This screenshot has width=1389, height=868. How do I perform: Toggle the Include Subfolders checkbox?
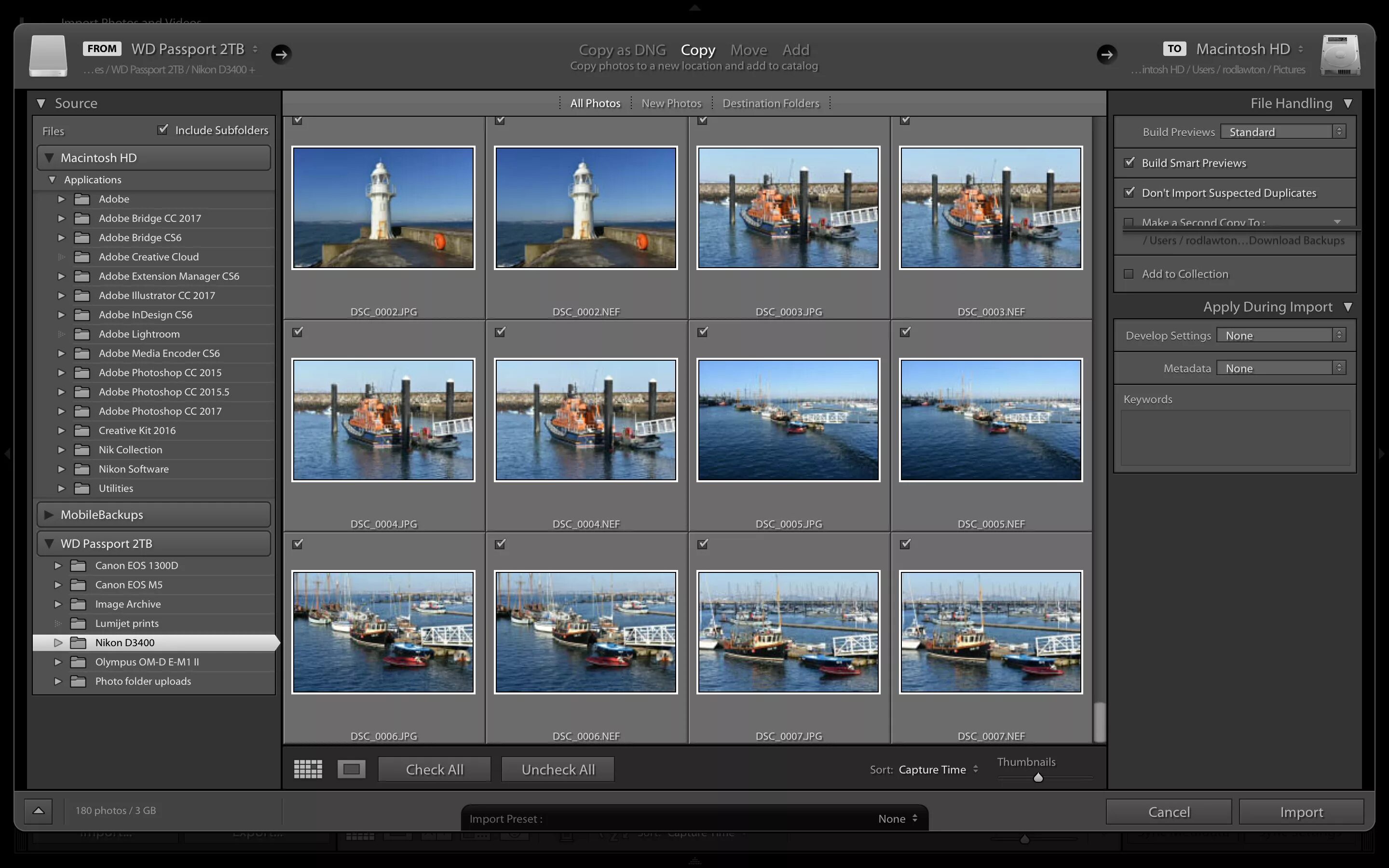point(163,129)
